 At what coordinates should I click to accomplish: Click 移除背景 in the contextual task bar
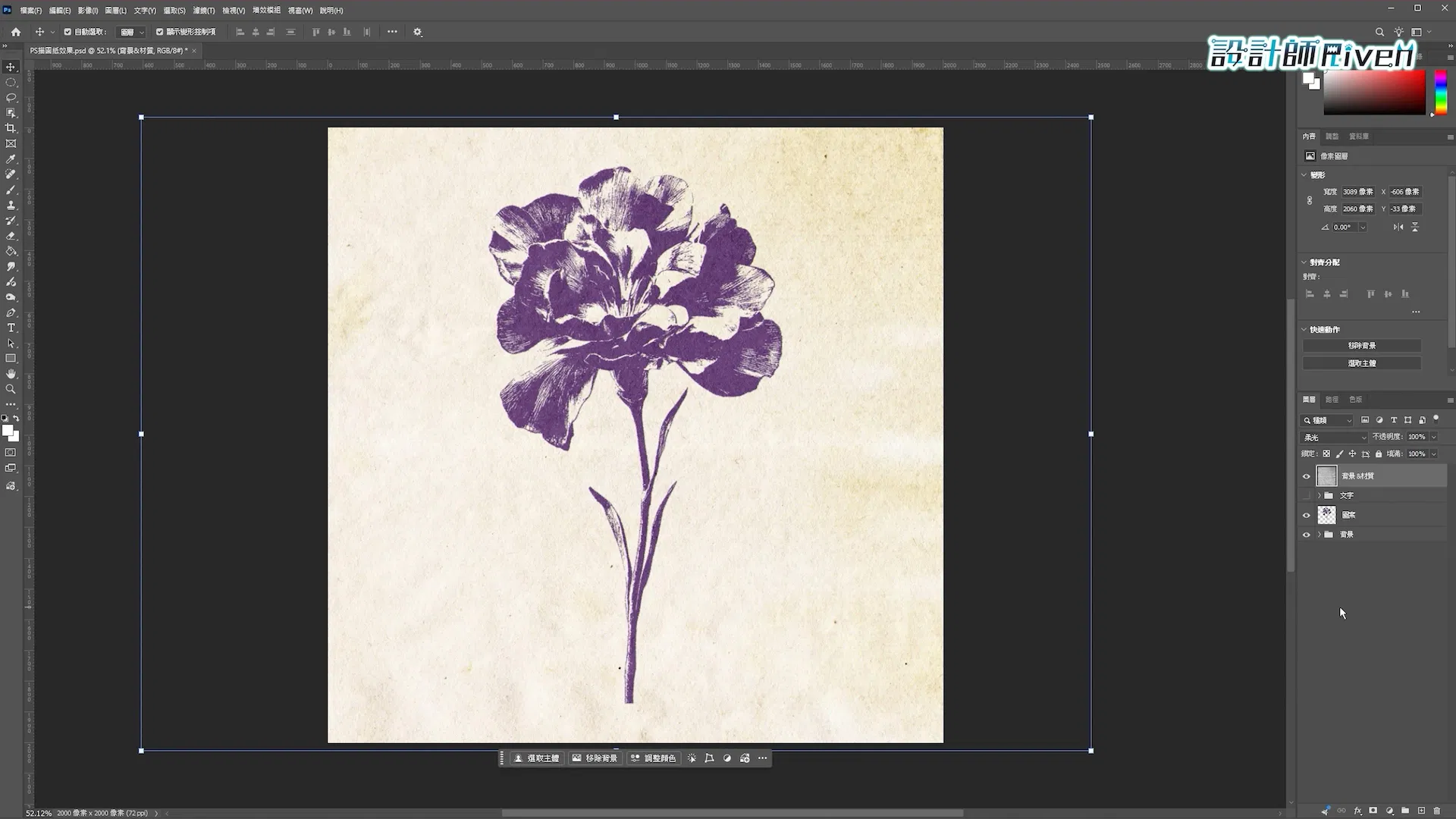(x=595, y=758)
